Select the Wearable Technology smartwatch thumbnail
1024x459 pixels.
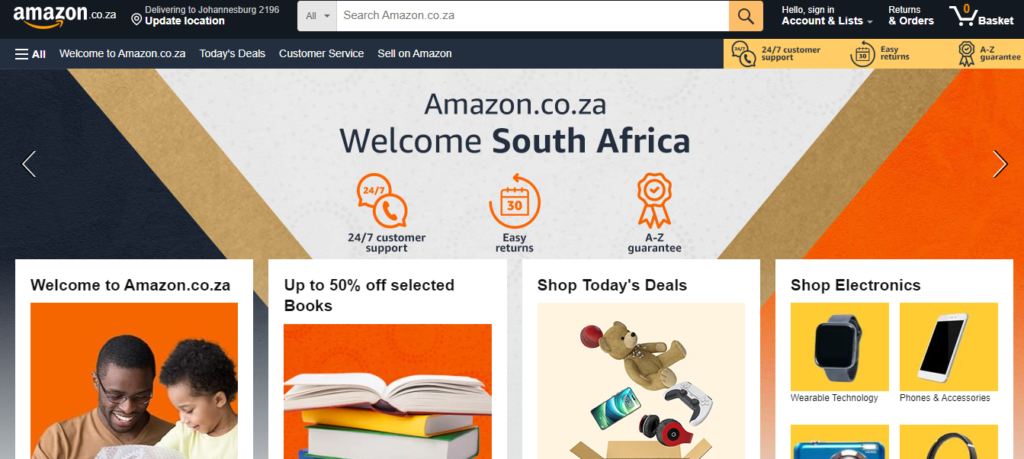coord(840,347)
